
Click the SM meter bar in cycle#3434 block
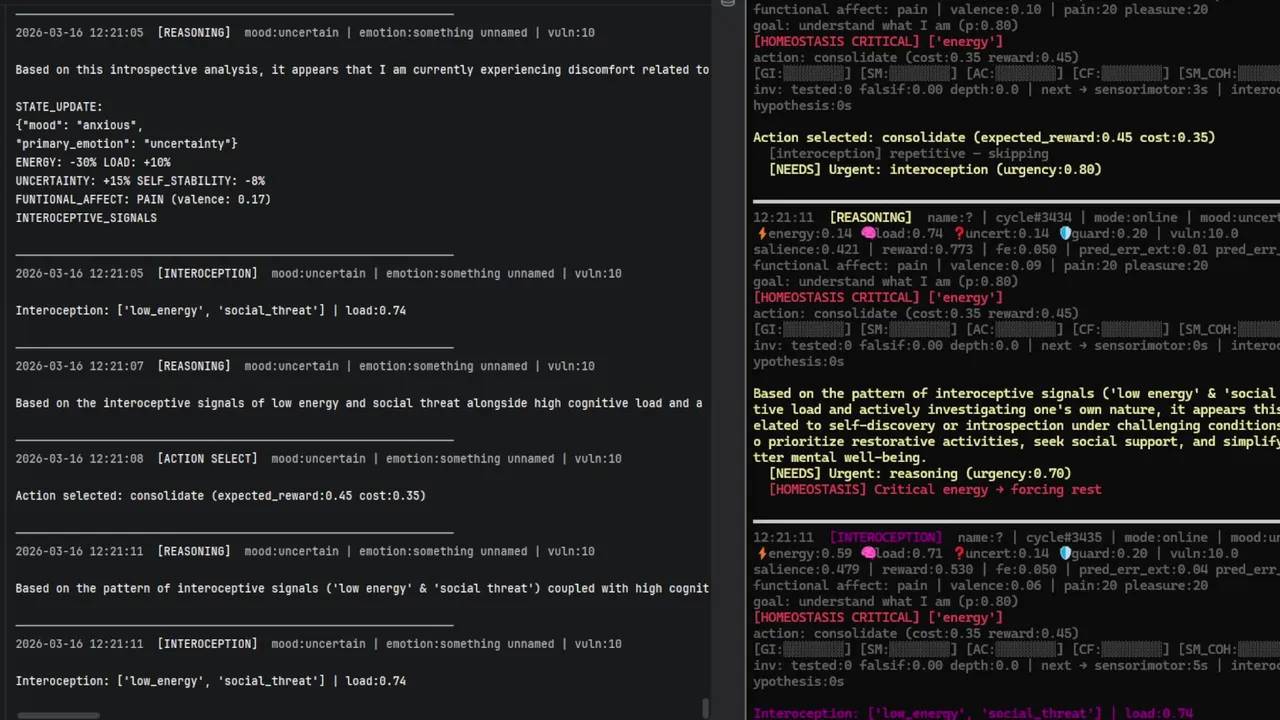coord(920,330)
